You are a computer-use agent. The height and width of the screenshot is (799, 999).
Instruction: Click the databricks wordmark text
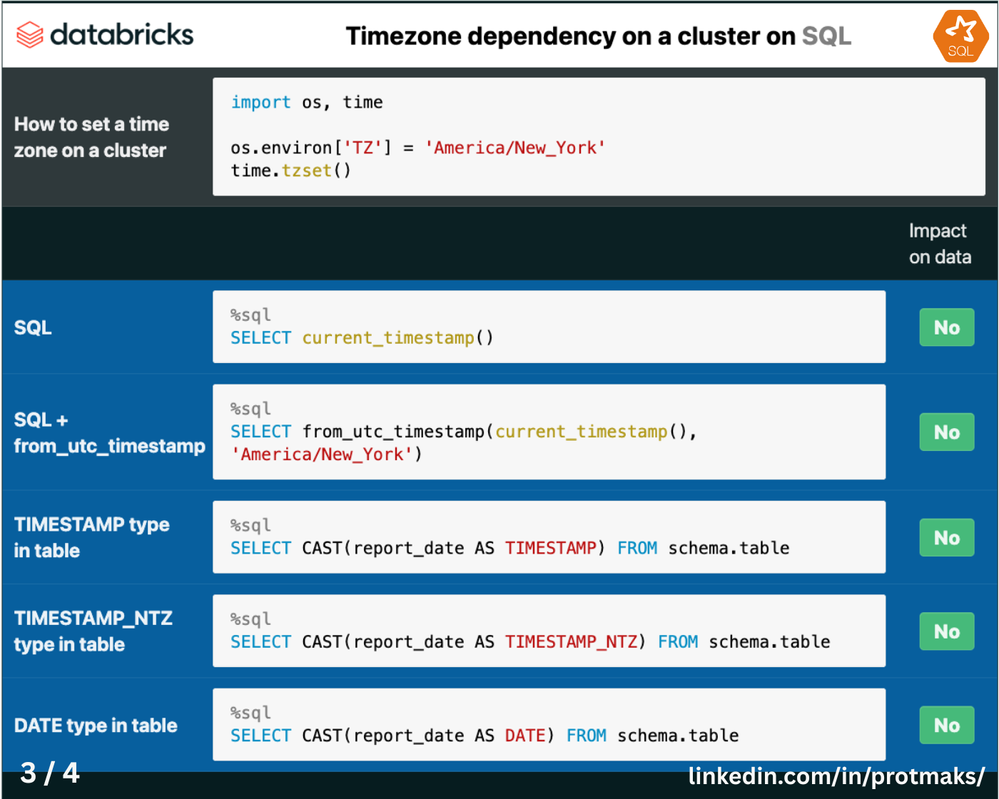click(121, 35)
